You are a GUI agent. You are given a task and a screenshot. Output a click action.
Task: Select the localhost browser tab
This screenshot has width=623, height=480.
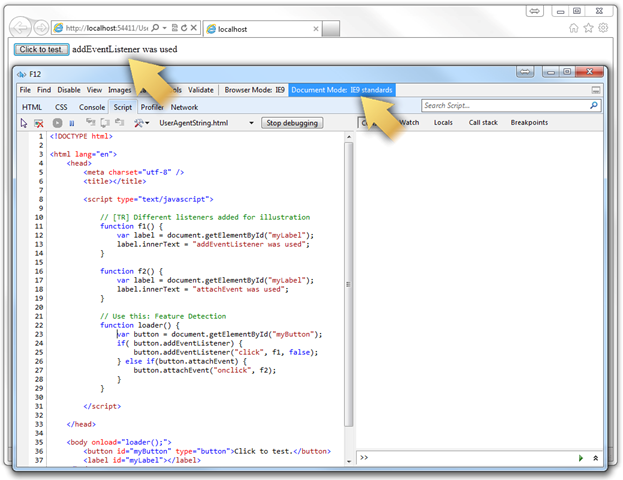coord(262,29)
